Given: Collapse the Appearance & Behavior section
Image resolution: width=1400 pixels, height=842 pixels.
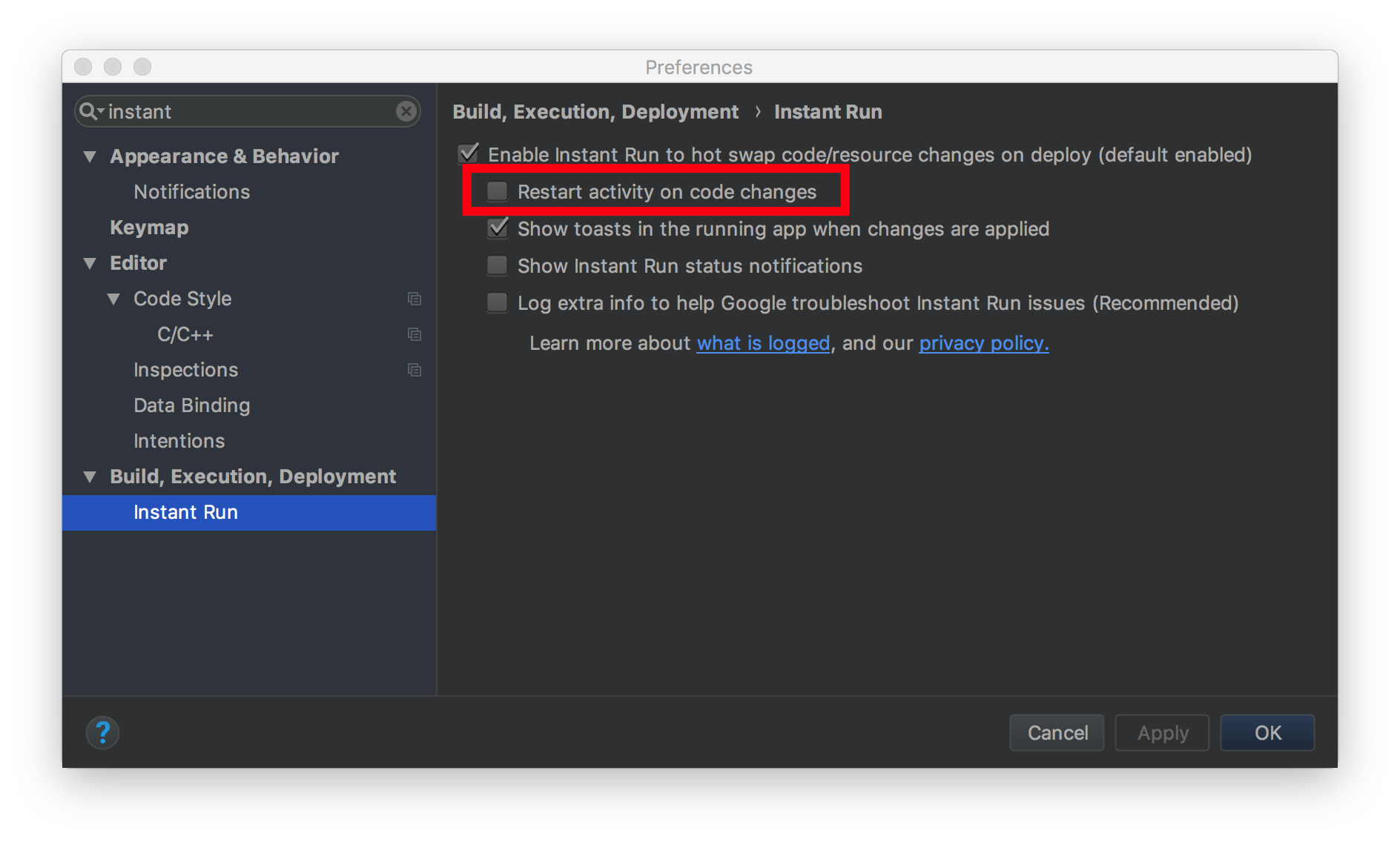Looking at the screenshot, I should point(90,156).
